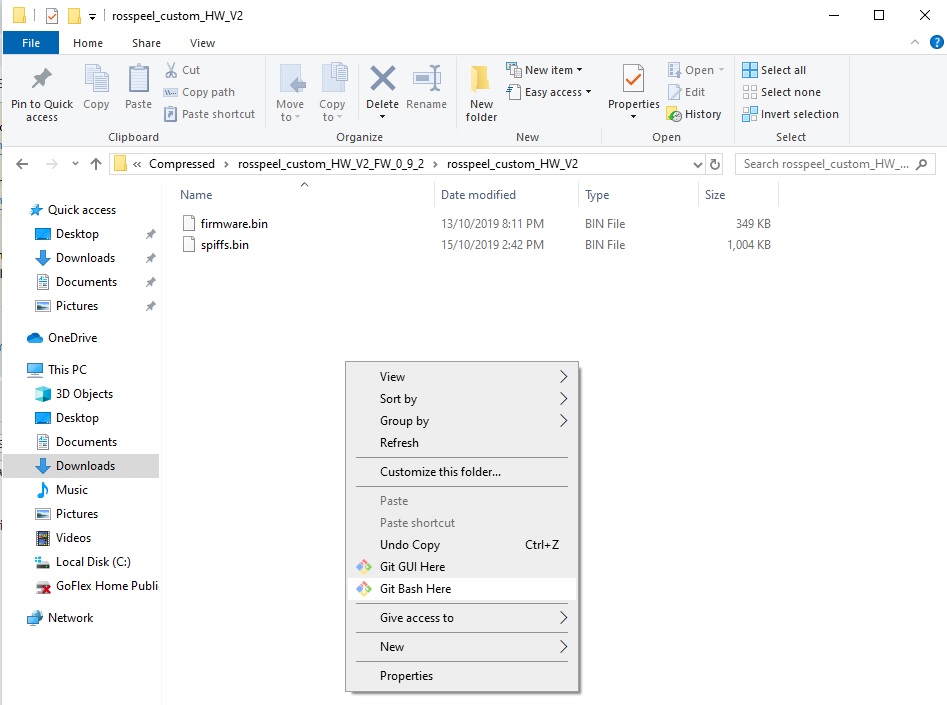
Task: Click the Up one level arrow
Action: point(96,164)
